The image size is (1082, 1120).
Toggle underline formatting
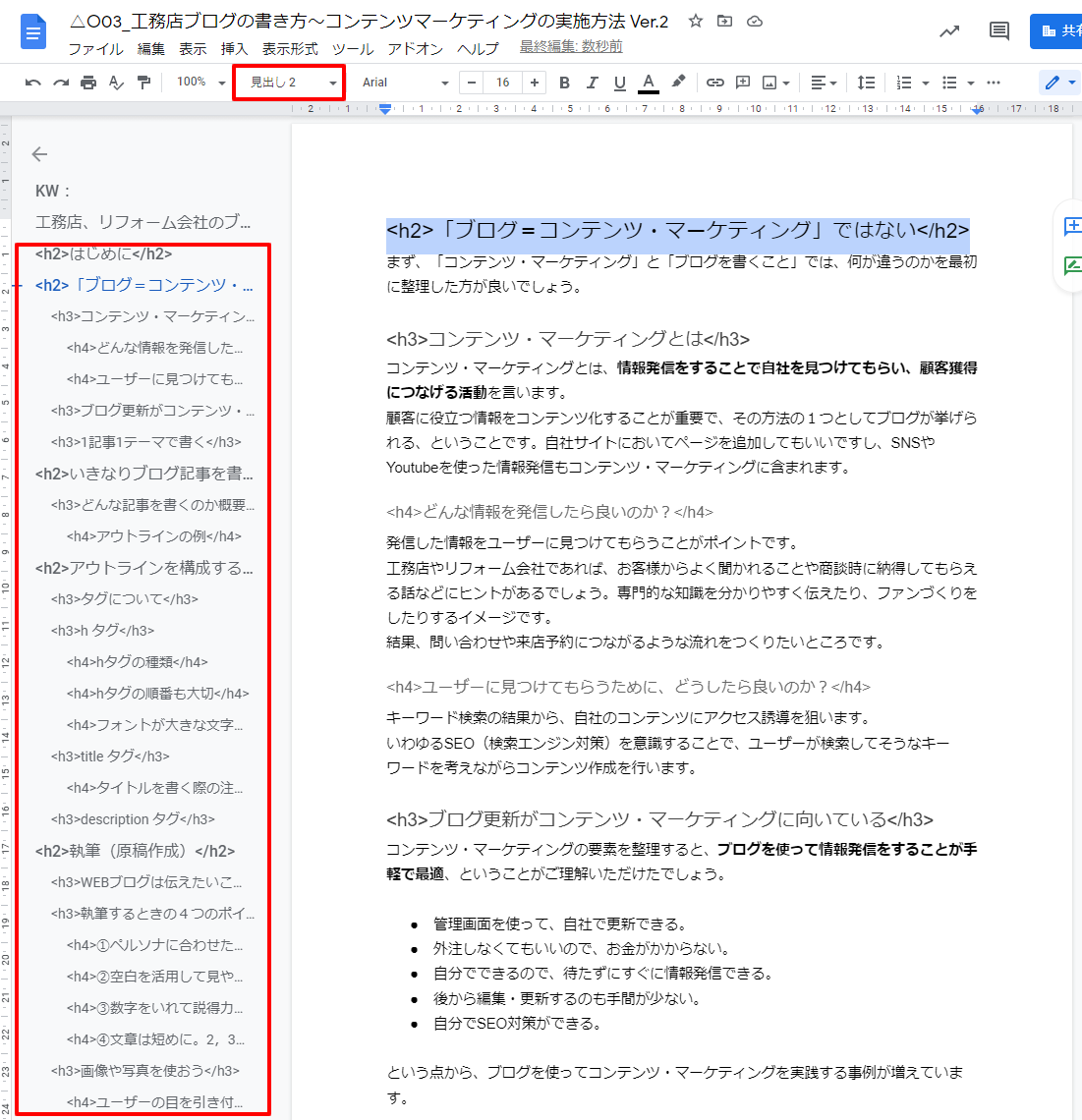coord(619,83)
